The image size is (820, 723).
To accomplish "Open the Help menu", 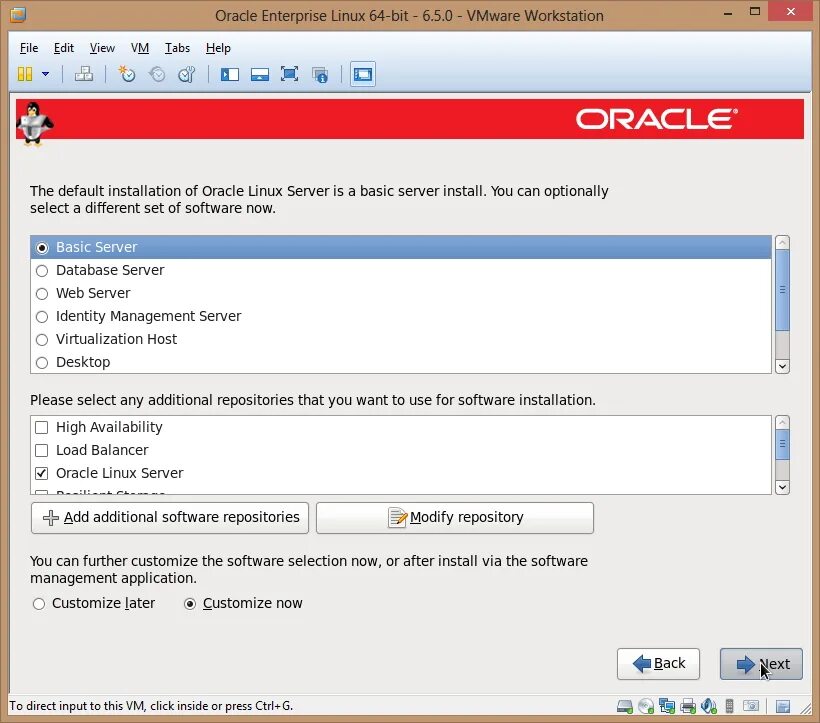I will [218, 48].
